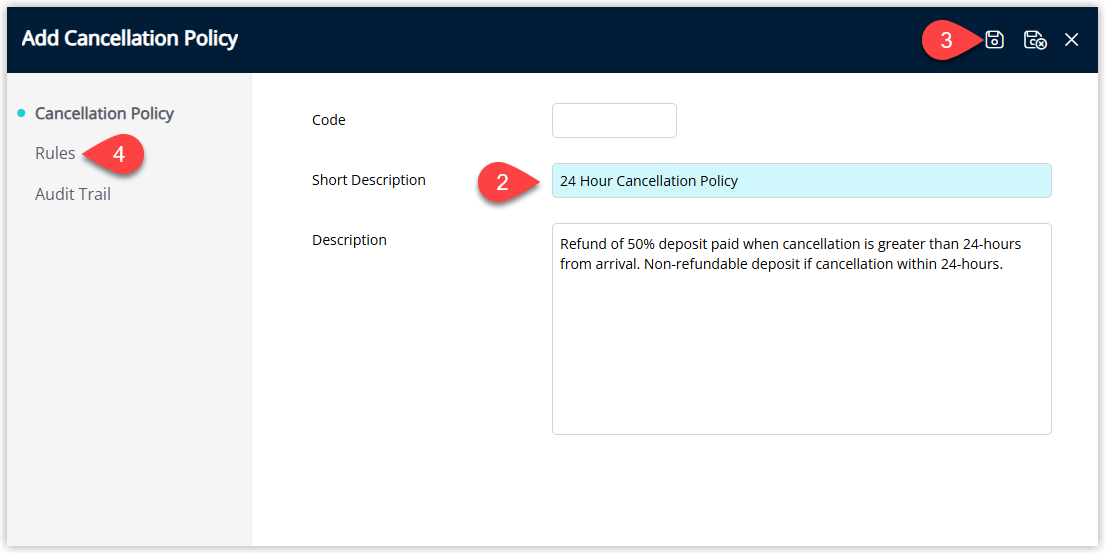The image size is (1106, 554).
Task: Click the Short Description label
Action: (x=369, y=180)
